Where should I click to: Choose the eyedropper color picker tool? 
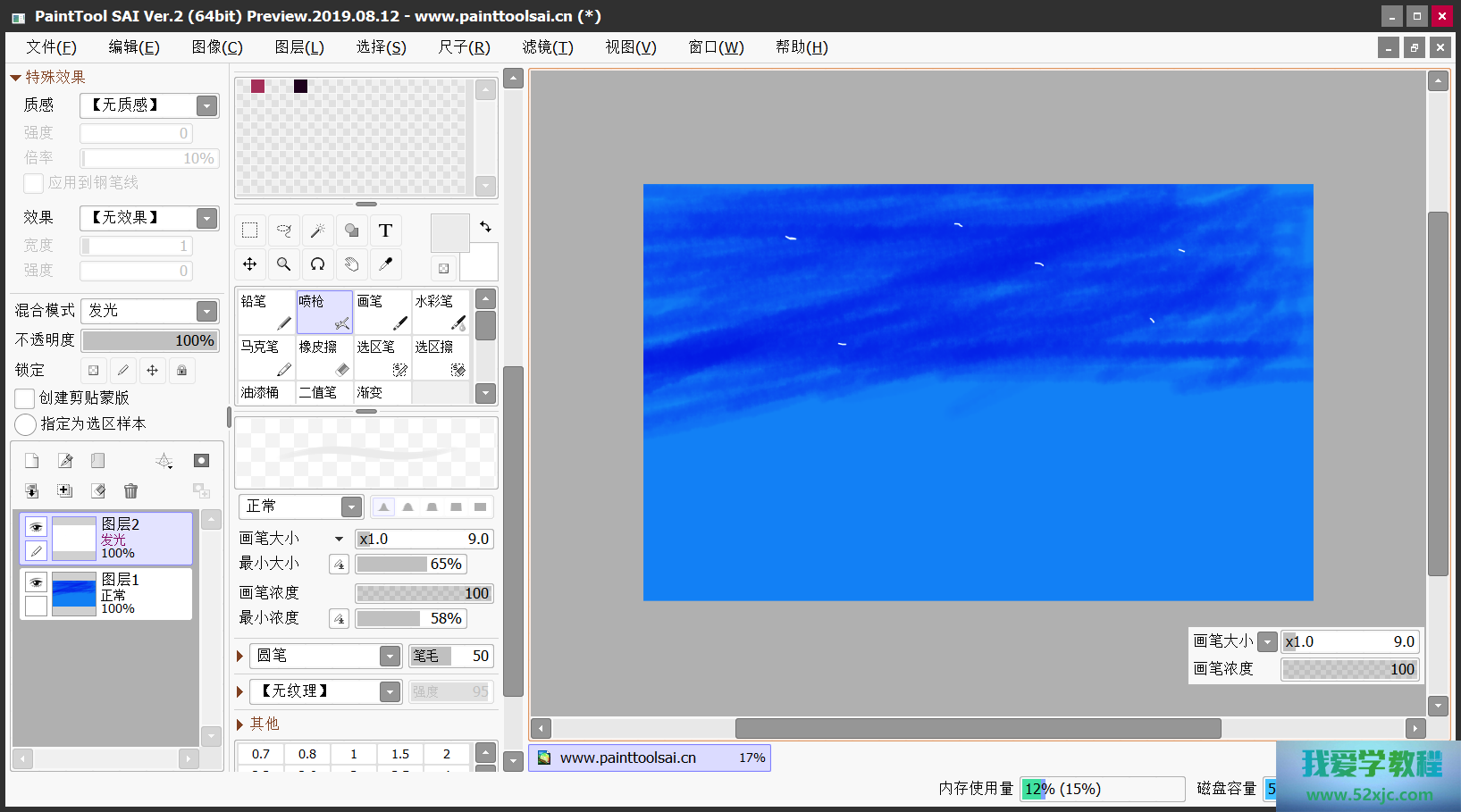[x=385, y=264]
